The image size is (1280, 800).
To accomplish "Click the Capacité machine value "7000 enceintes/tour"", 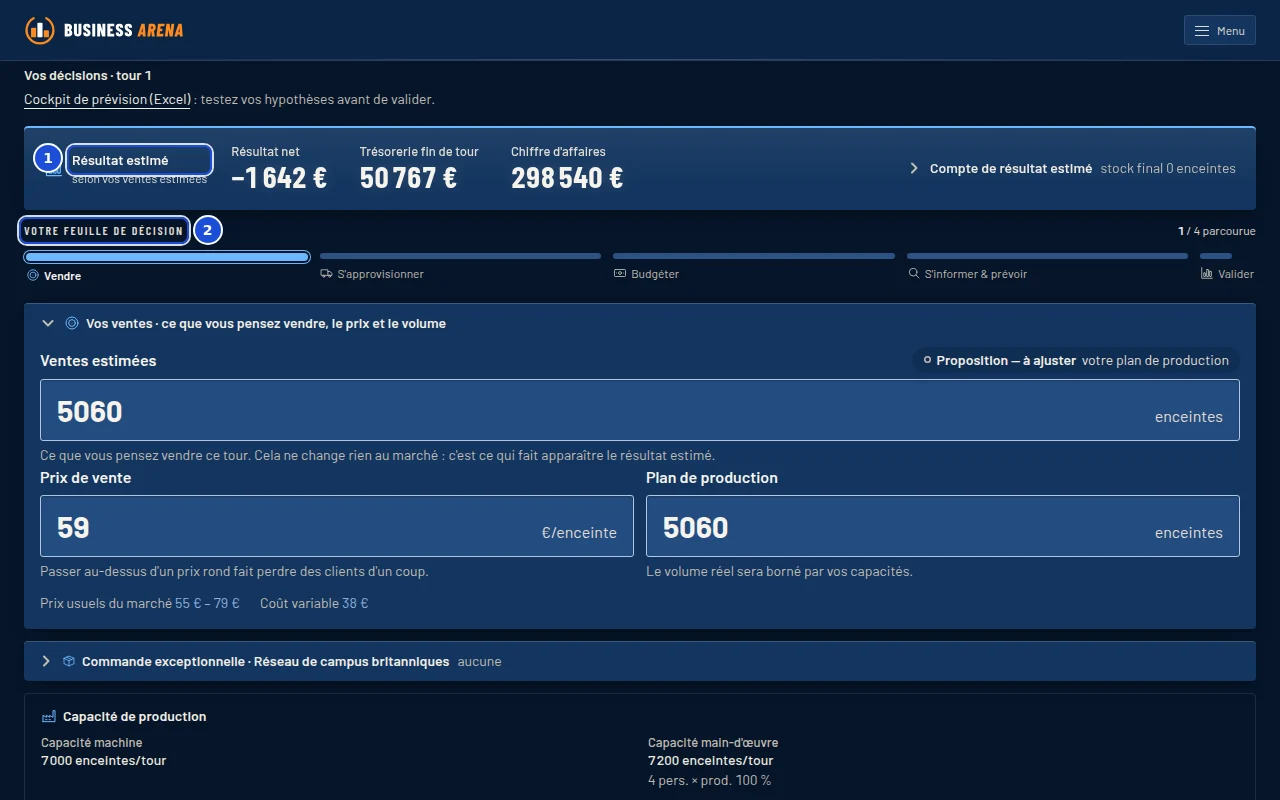I will click(104, 761).
